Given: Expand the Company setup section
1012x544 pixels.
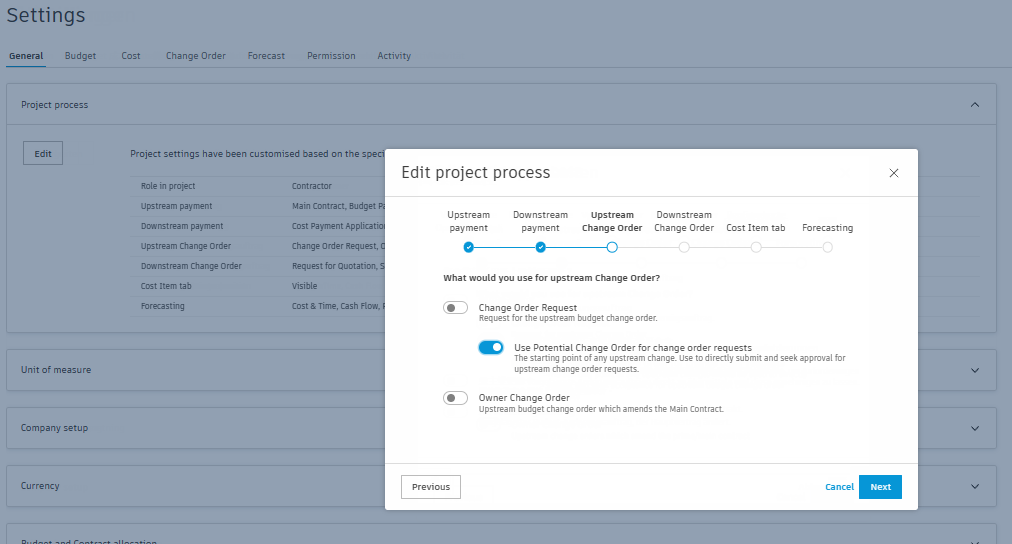Looking at the screenshot, I should point(975,428).
